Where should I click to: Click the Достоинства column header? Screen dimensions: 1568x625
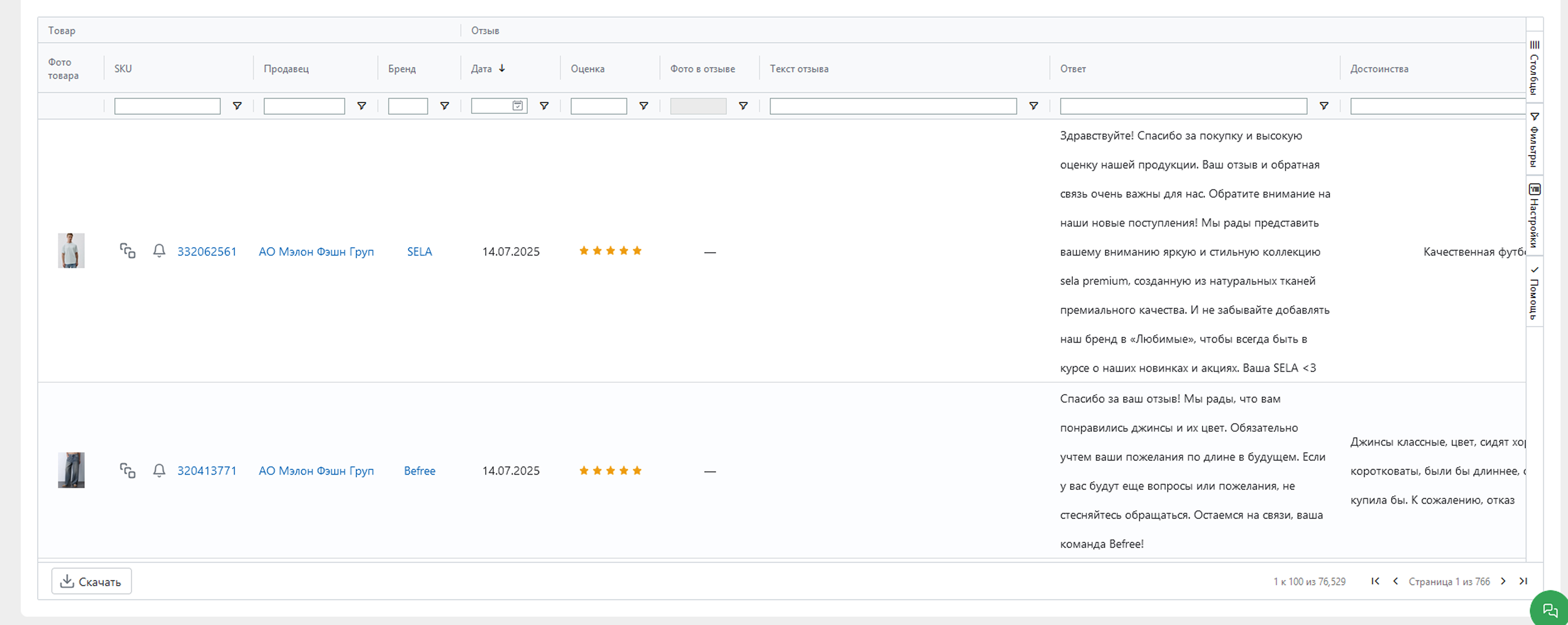coord(1379,69)
